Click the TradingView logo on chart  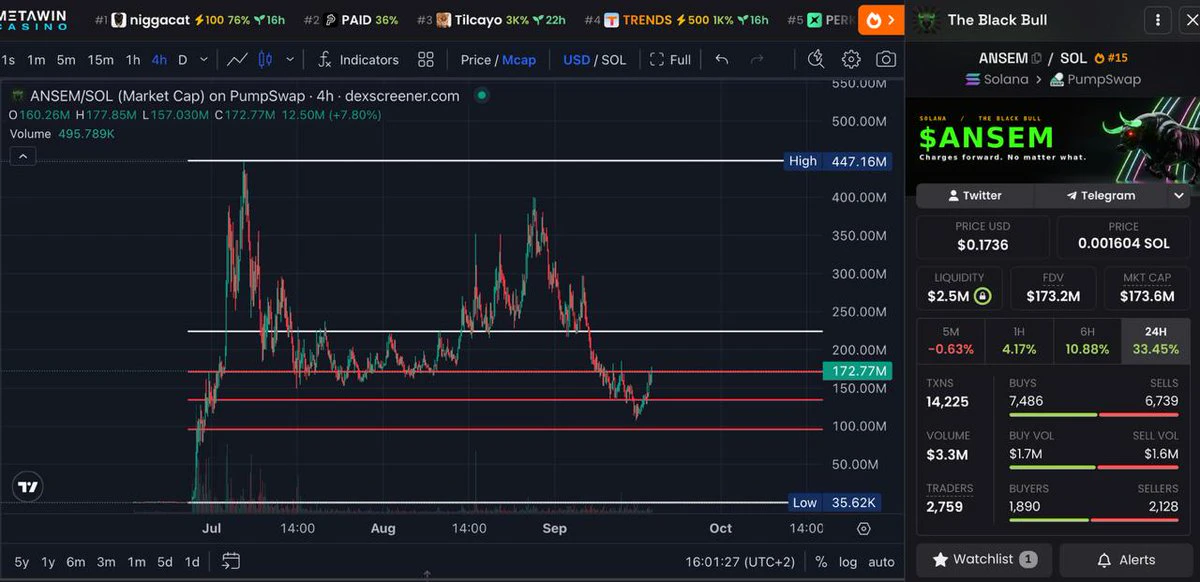click(x=29, y=488)
